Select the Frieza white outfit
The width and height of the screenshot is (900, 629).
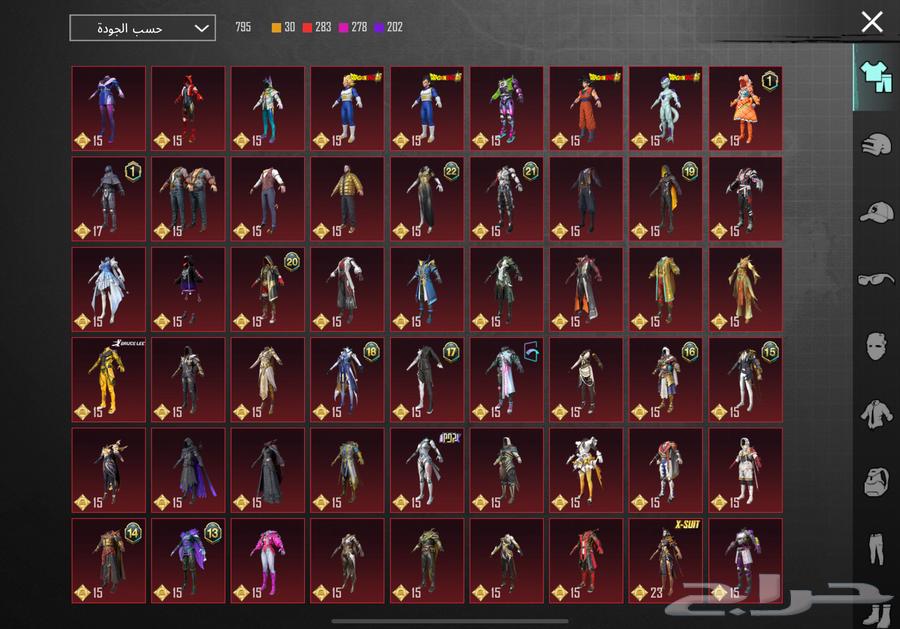(666, 108)
